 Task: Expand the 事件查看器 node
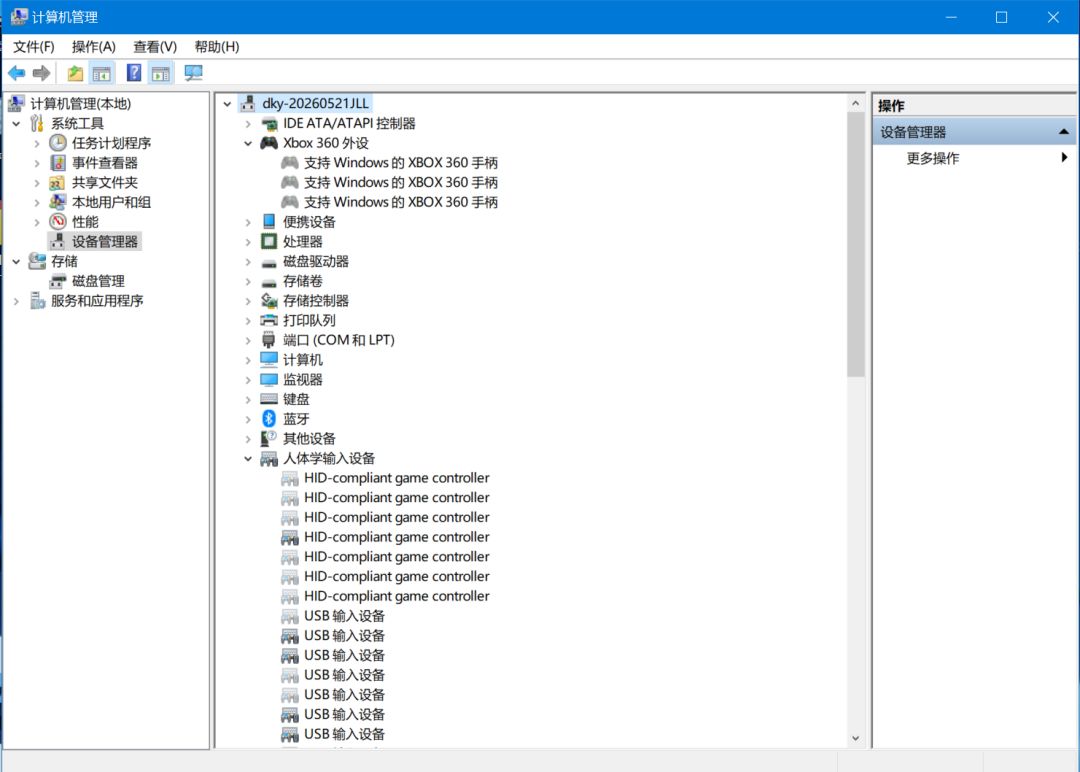click(x=37, y=163)
